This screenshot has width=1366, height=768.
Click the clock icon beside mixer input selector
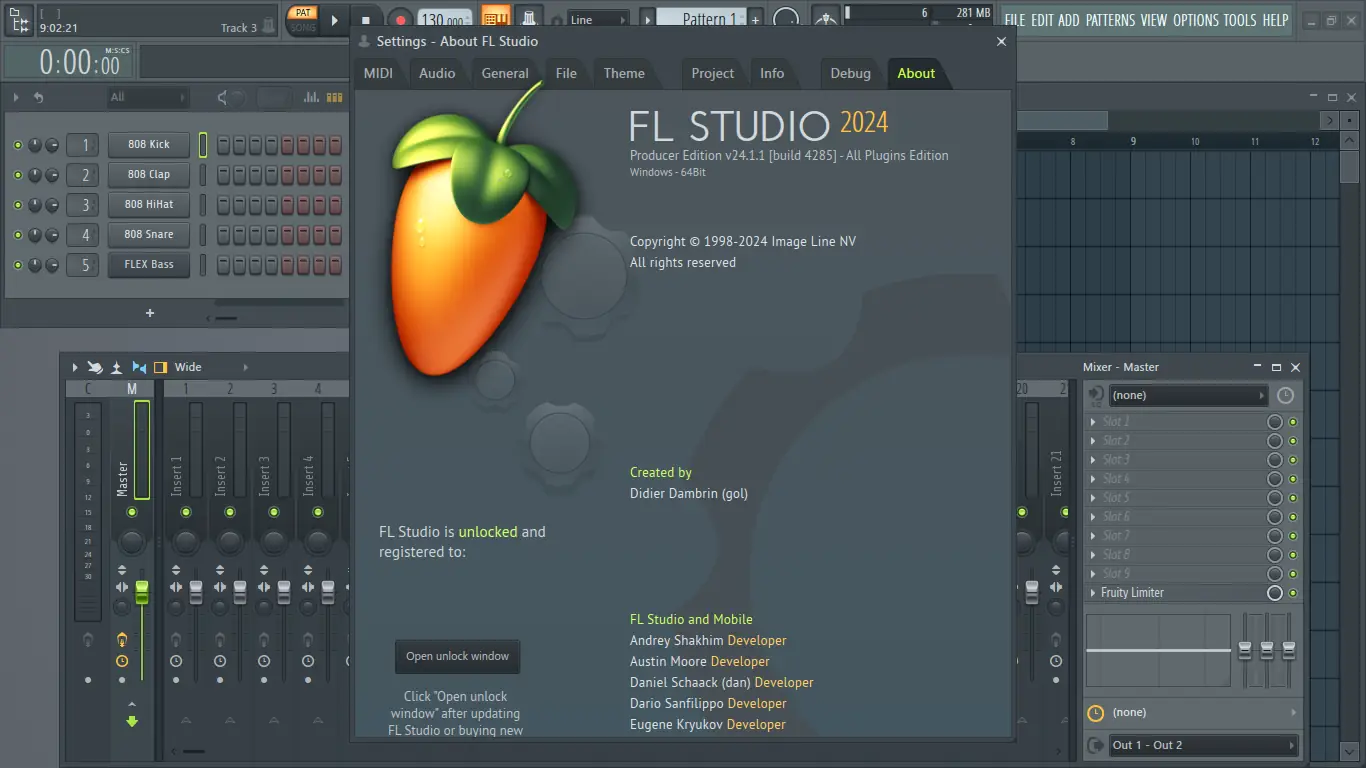point(1285,395)
